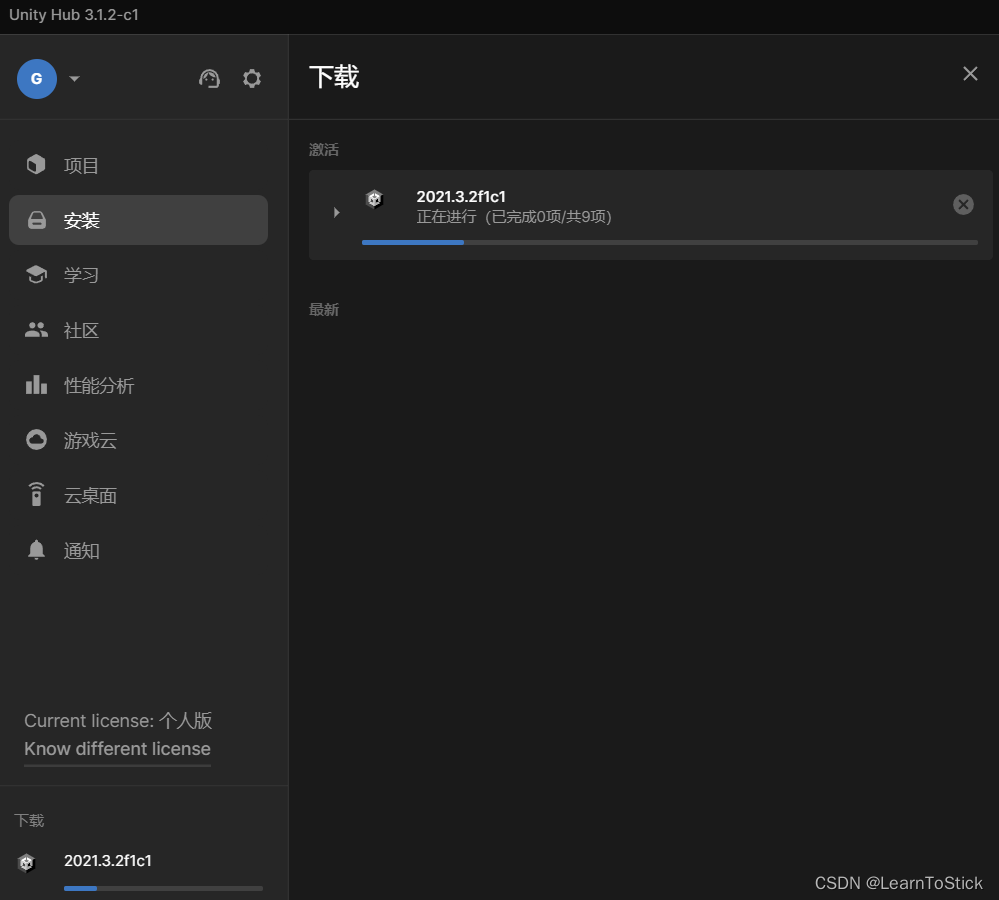This screenshot has width=999, height=900.
Task: Open the 社区 section
Action: pos(138,331)
